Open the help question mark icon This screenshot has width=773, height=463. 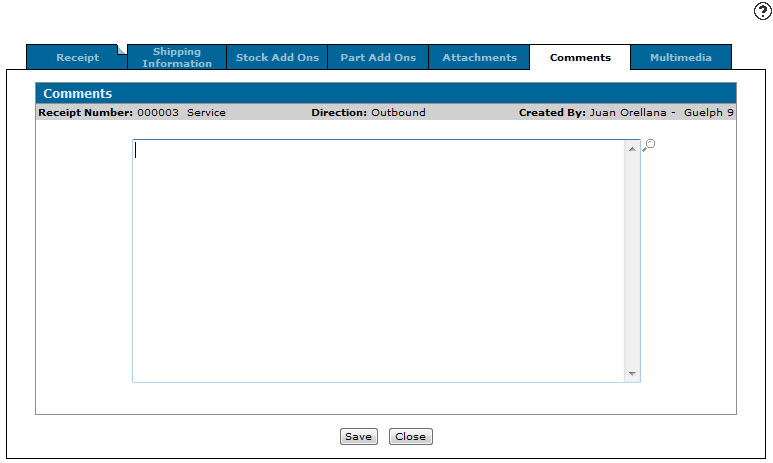(x=762, y=11)
